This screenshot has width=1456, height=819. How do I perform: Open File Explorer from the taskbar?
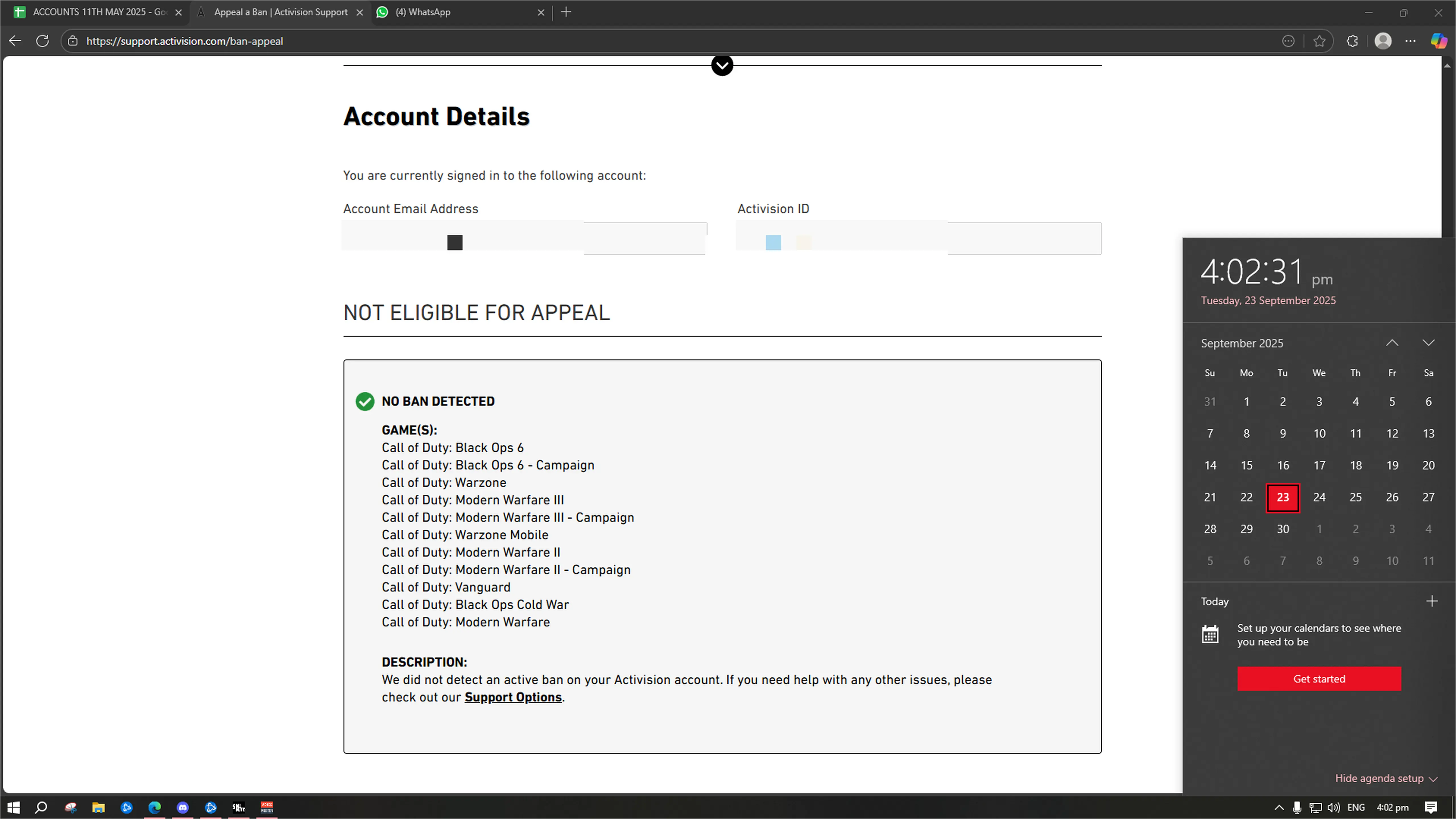pos(98,807)
